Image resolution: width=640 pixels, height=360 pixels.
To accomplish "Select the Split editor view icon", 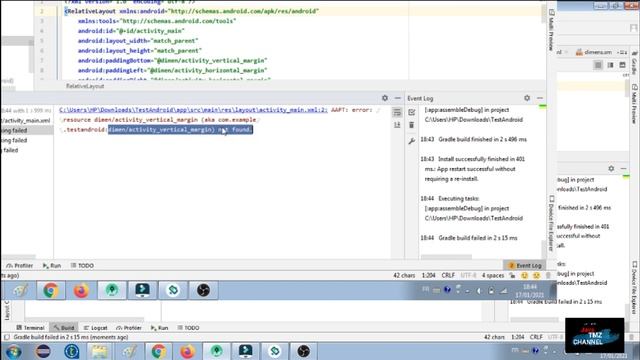I will pyautogui.click(x=610, y=65).
